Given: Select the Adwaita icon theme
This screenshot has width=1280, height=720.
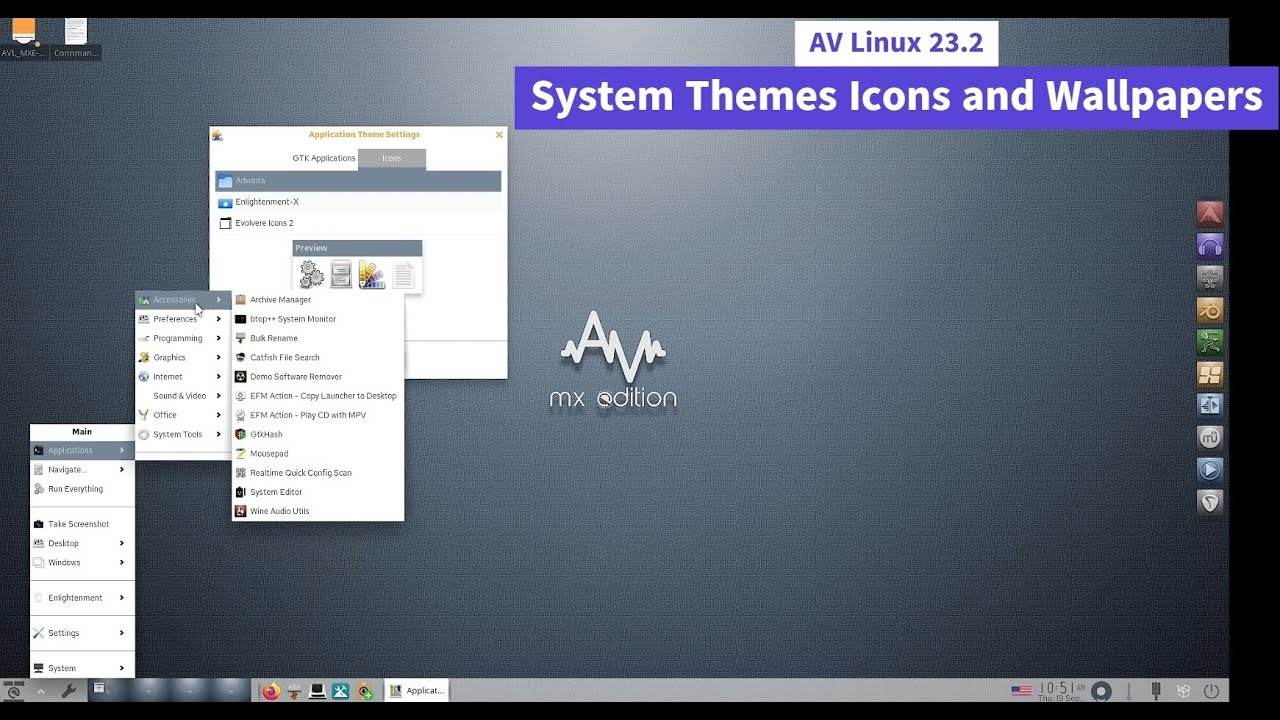Looking at the screenshot, I should tap(358, 181).
